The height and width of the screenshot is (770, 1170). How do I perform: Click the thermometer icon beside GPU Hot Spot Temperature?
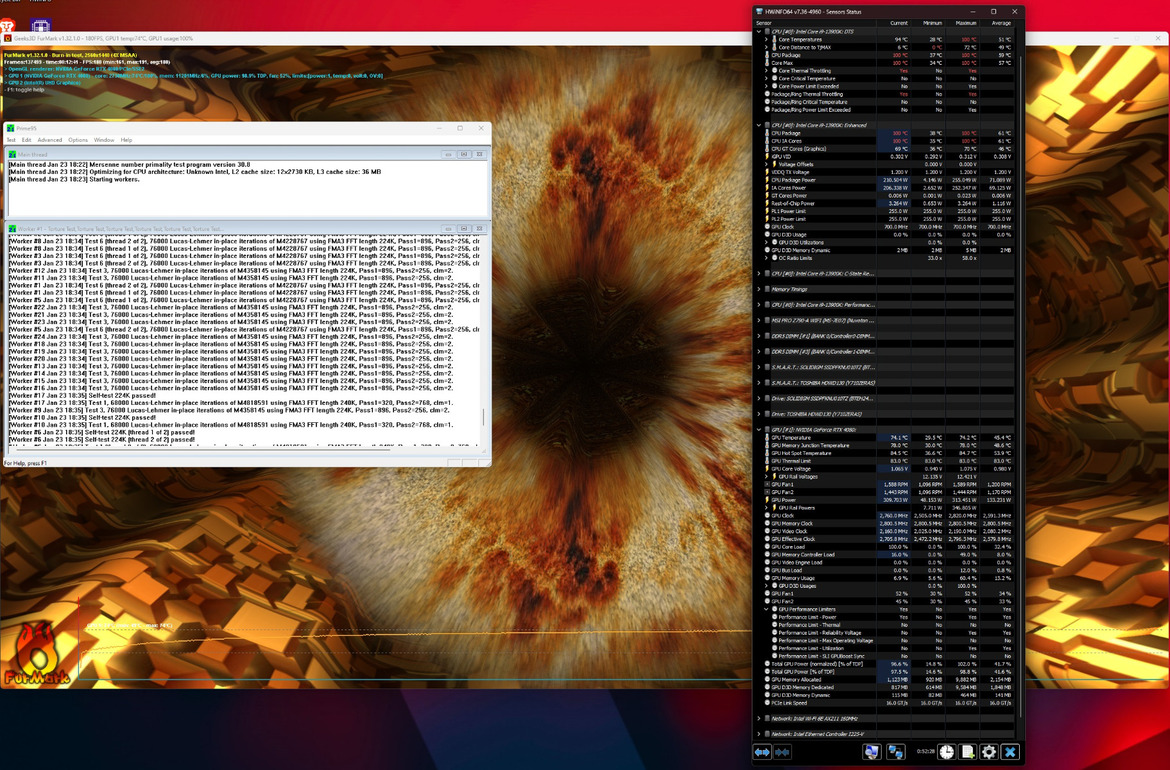click(767, 453)
